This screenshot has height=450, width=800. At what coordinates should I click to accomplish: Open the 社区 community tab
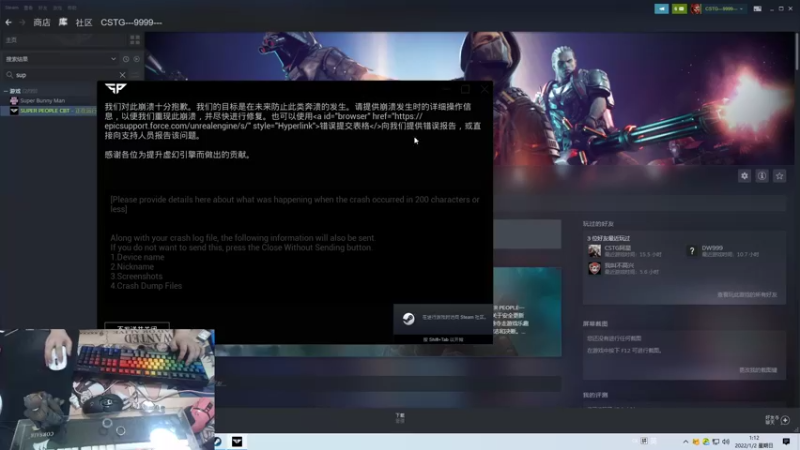[84, 22]
